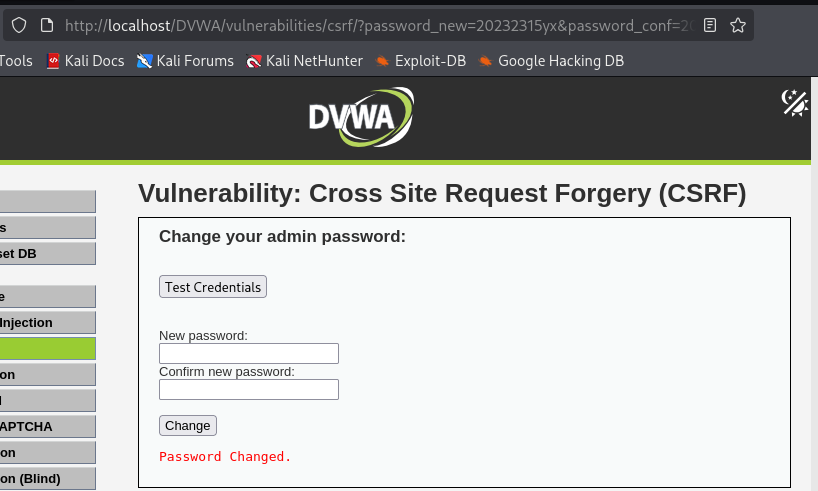Open Kali Docs bookmark
The height and width of the screenshot is (491, 818).
tap(85, 61)
